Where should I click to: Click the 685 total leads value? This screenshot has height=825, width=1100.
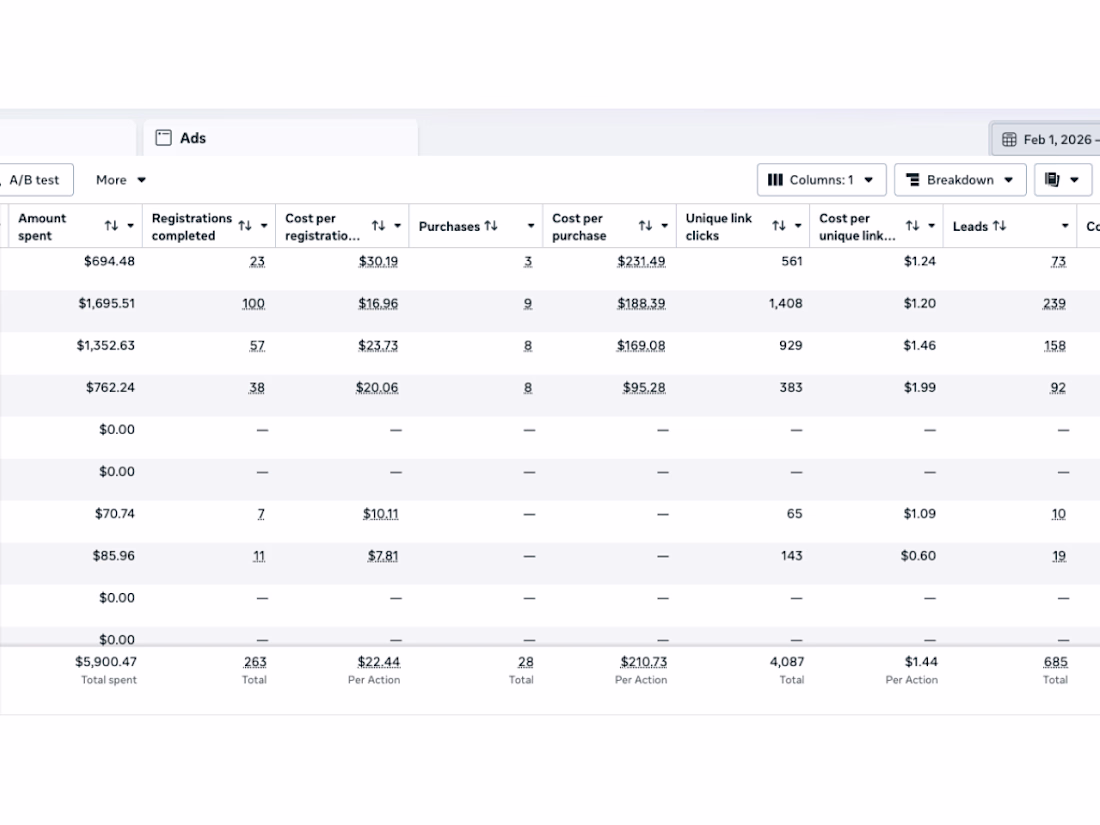tap(1055, 661)
